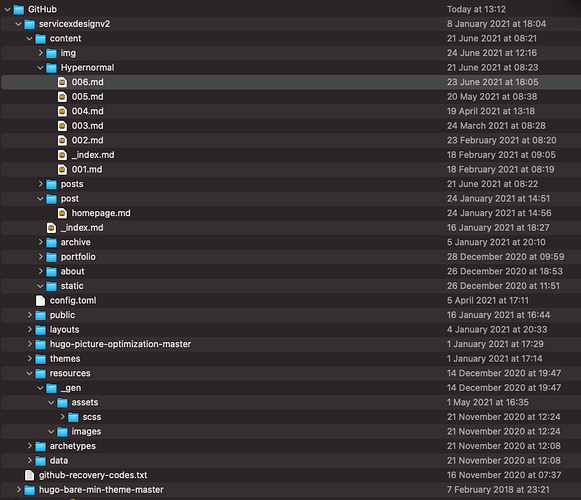
Task: Click the 006.md markdown file icon
Action: click(x=62, y=82)
